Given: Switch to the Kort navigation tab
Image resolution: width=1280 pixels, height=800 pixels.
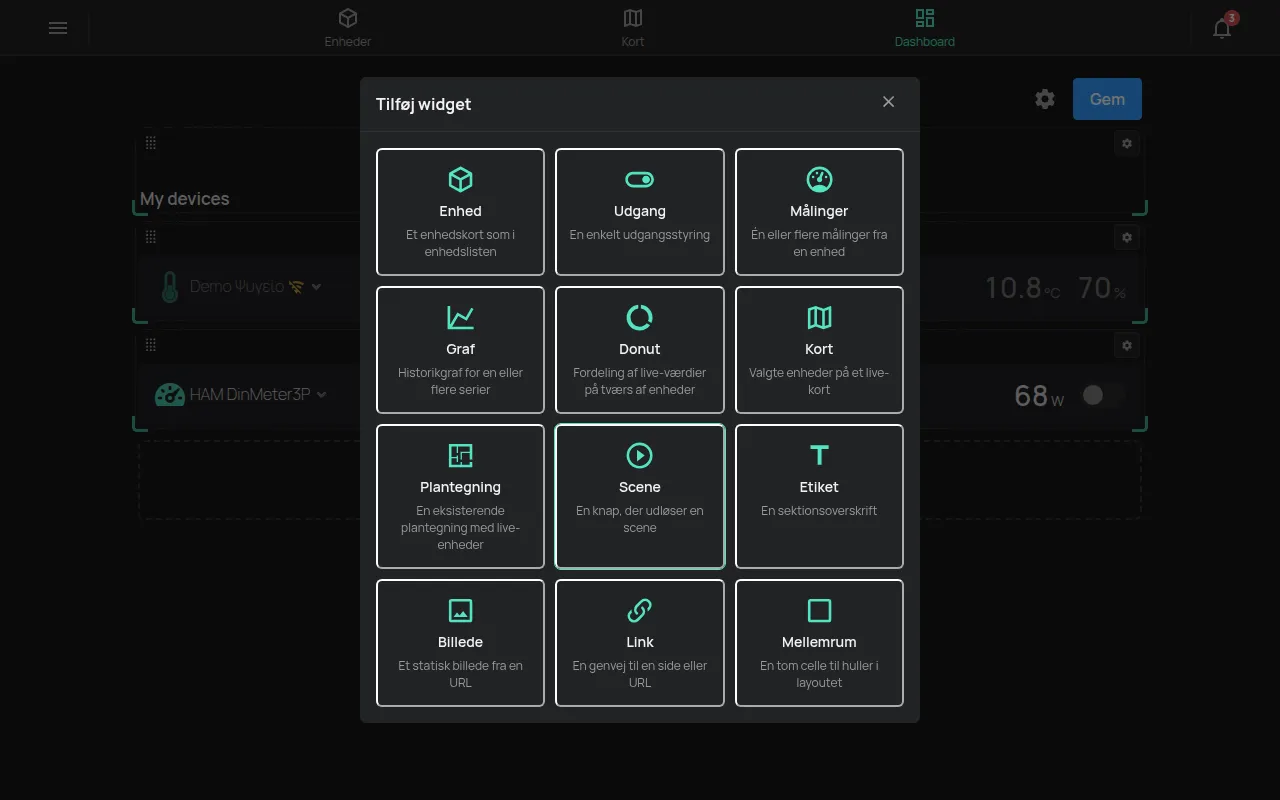Looking at the screenshot, I should (633, 28).
